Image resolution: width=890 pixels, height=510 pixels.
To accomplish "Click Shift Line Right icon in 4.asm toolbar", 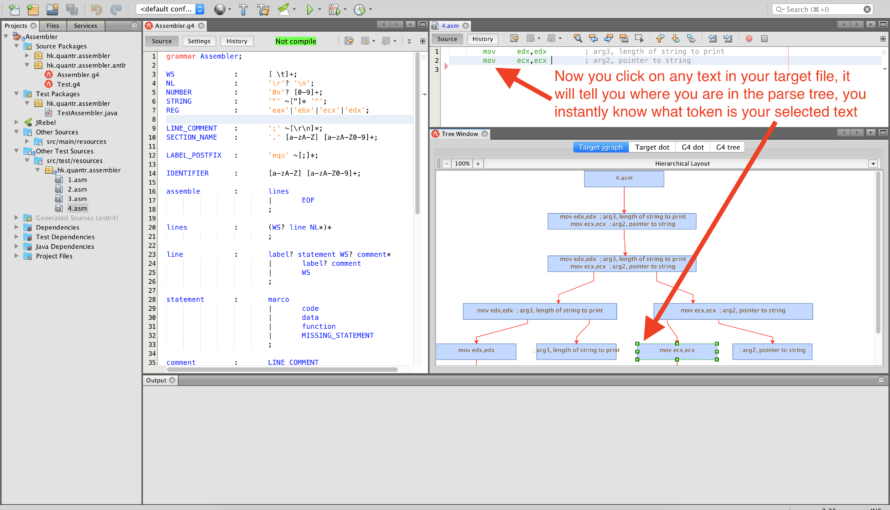I will pos(728,38).
